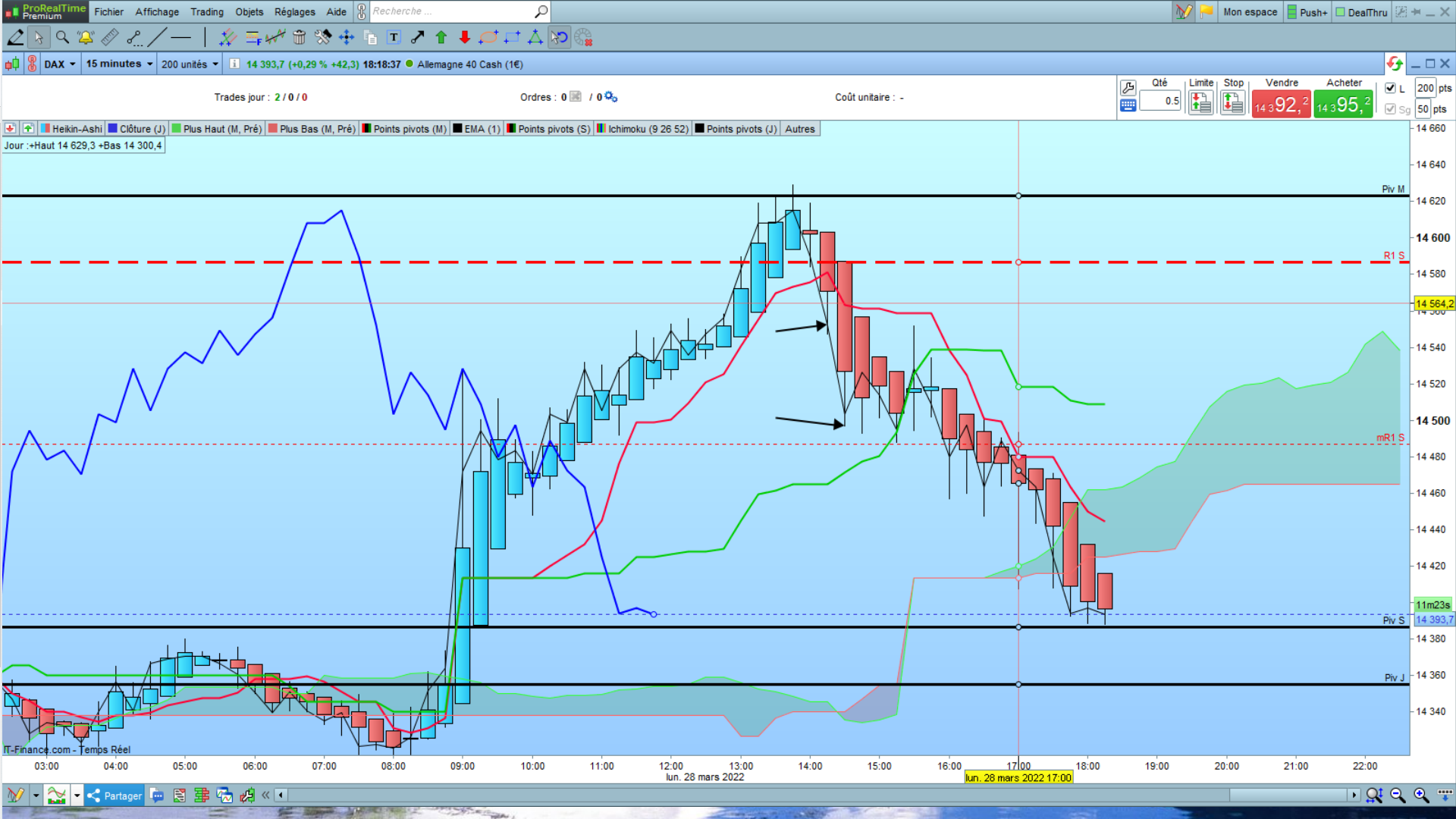This screenshot has width=1456, height=819.
Task: Open the 200 unités dropdown
Action: pyautogui.click(x=190, y=64)
